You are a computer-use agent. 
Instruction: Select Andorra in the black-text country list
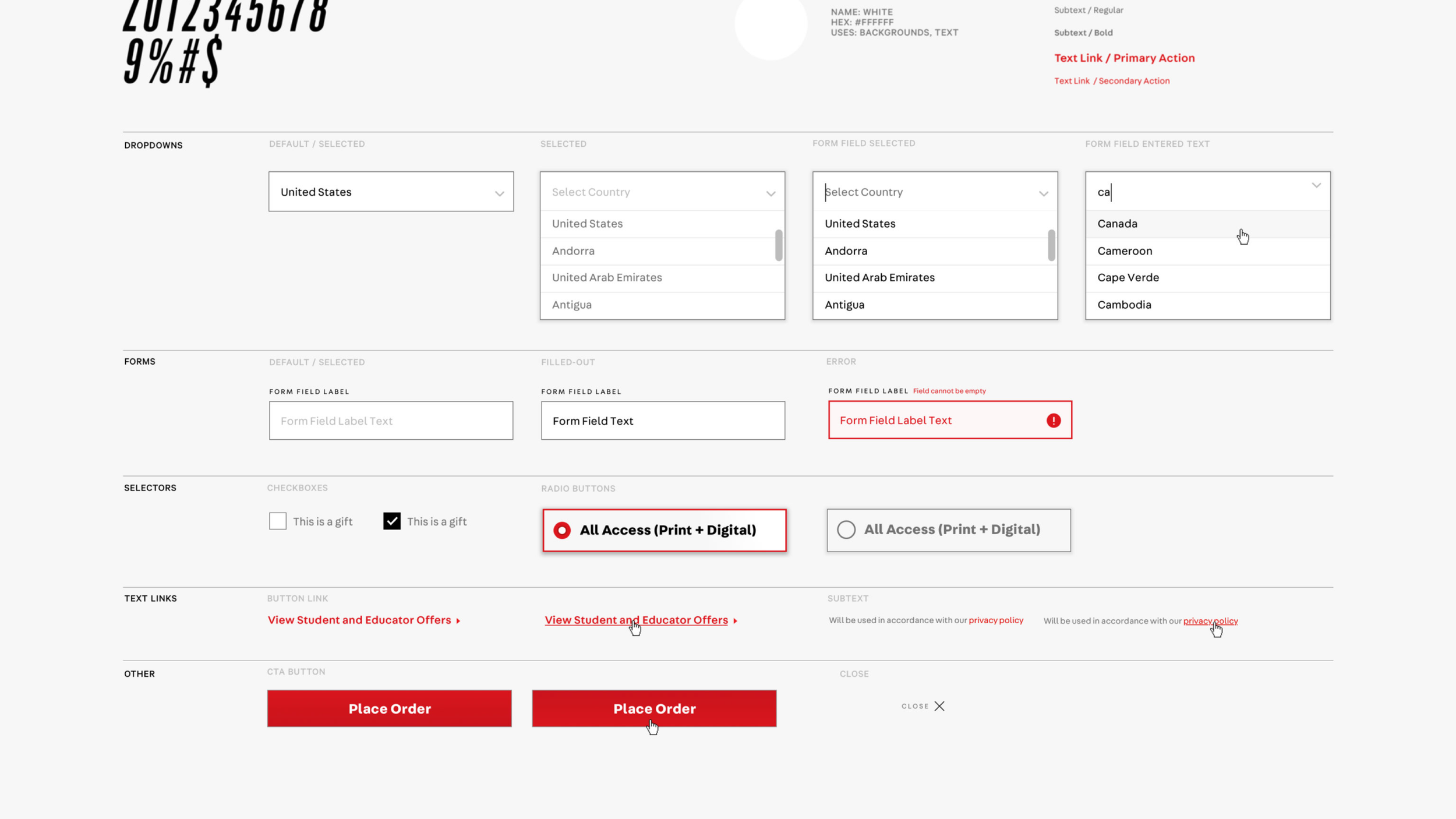846,251
